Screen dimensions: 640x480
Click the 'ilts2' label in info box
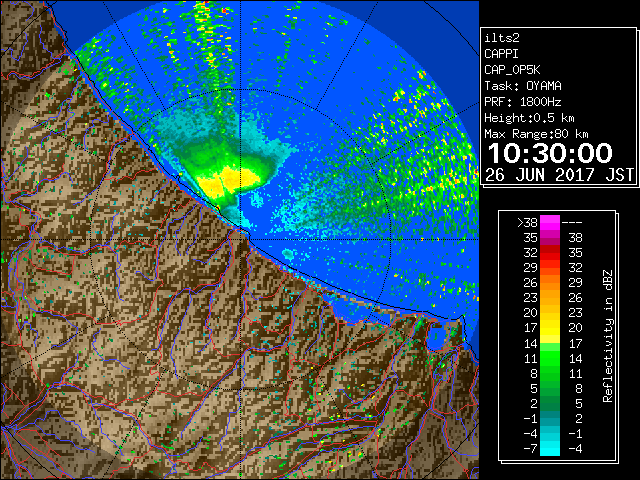pos(502,38)
